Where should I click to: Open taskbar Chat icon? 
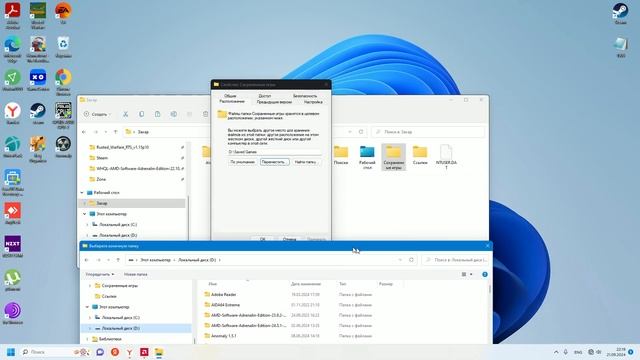[100, 352]
